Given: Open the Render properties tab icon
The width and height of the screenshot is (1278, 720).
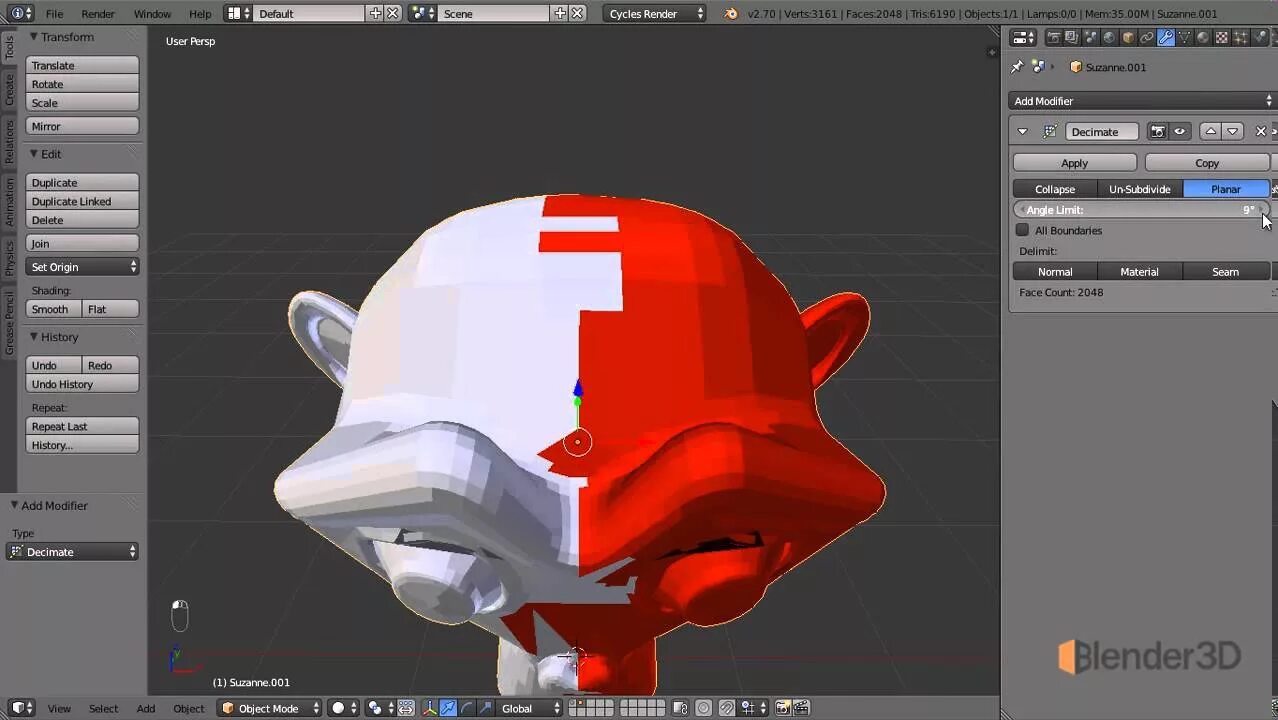Looking at the screenshot, I should 1054,37.
